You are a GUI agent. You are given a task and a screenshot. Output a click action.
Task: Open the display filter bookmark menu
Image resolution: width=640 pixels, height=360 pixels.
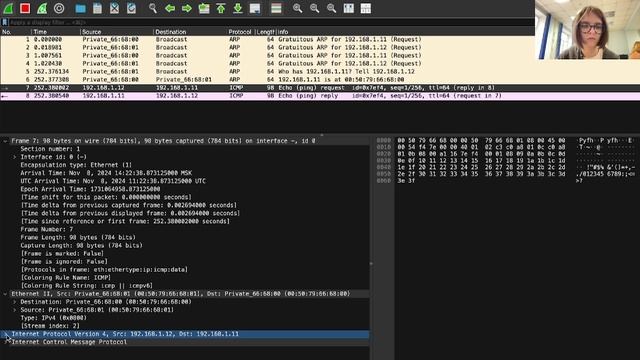[x=4, y=22]
